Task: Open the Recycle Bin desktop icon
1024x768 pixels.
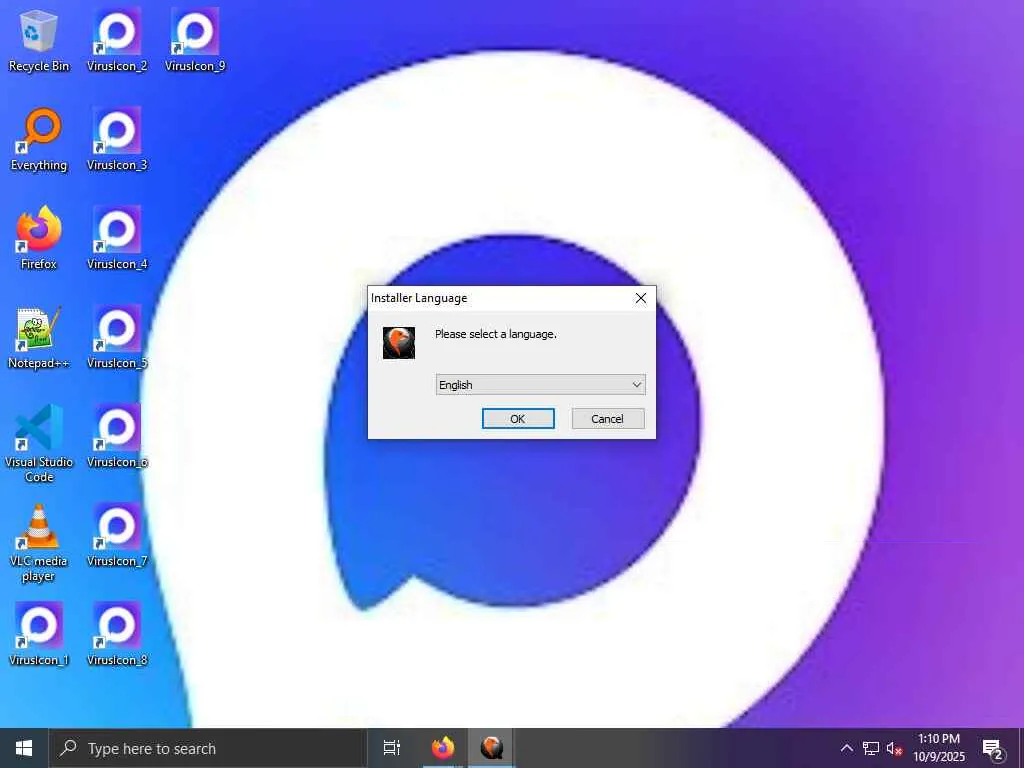Action: pyautogui.click(x=39, y=40)
